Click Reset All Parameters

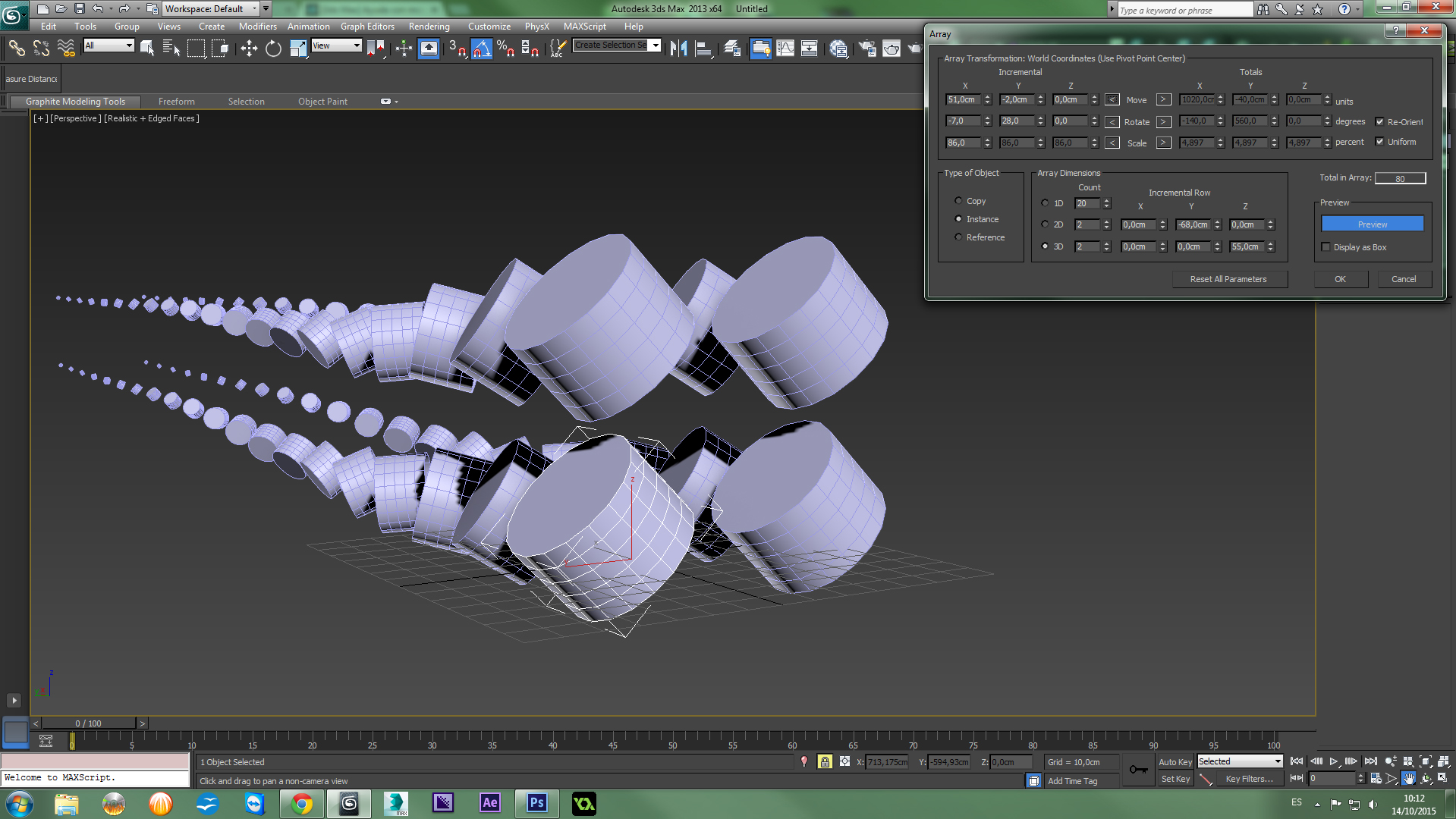coord(1228,279)
